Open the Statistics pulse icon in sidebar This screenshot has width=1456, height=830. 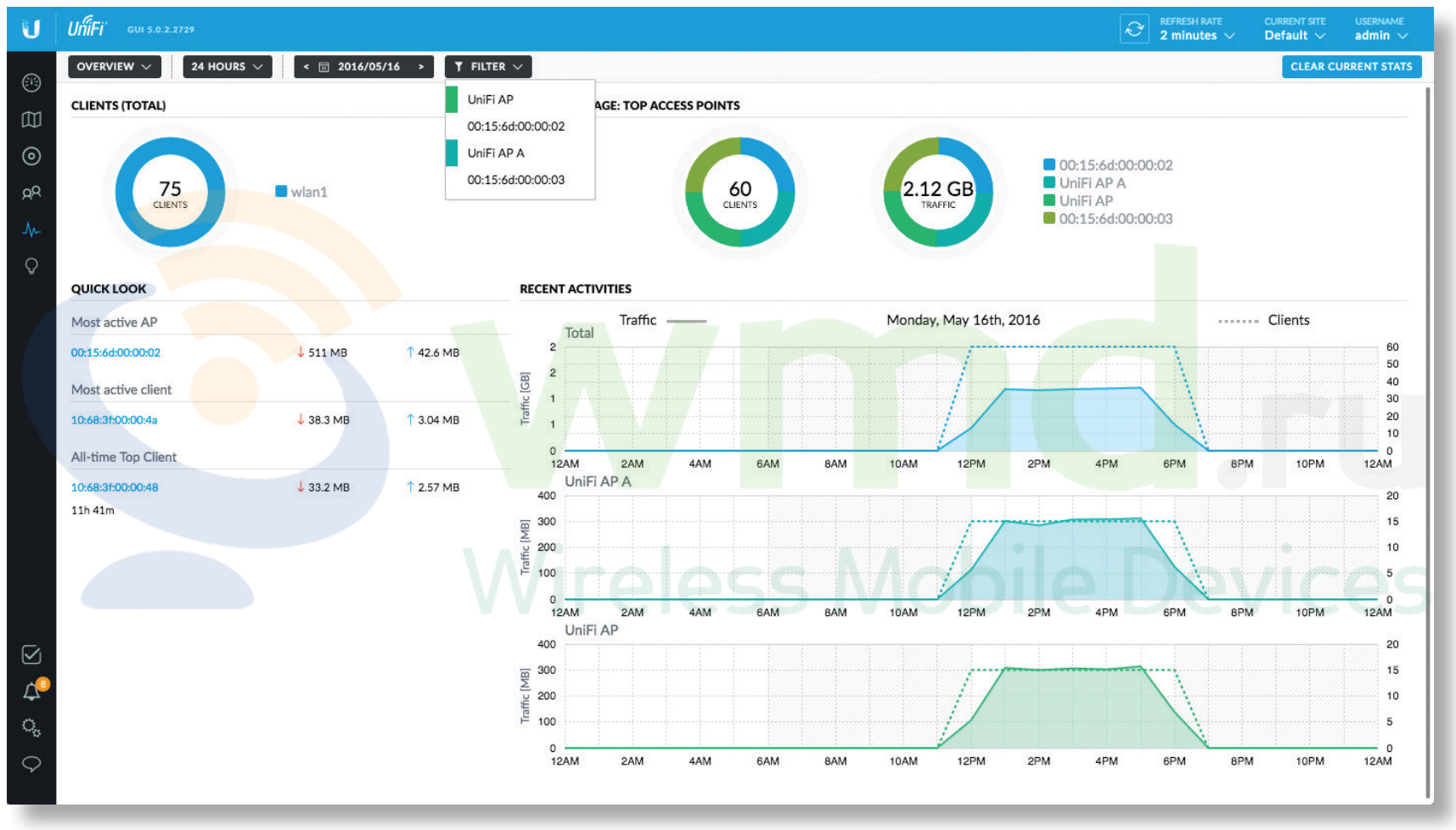pyautogui.click(x=31, y=229)
